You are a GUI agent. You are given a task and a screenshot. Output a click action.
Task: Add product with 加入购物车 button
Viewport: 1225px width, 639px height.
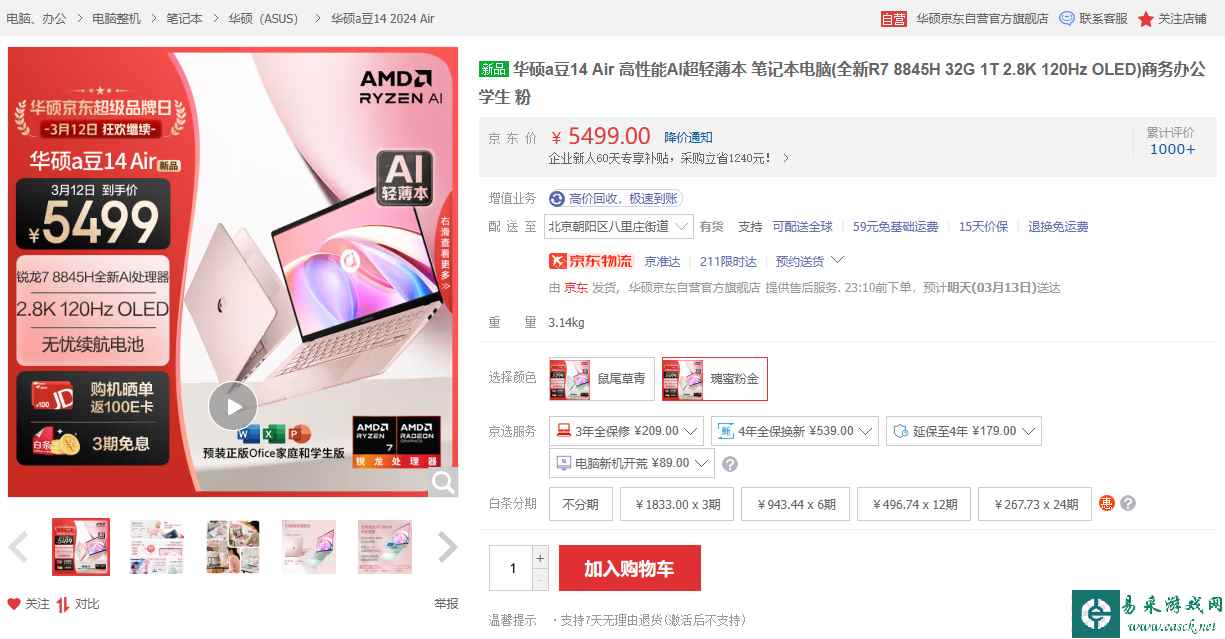(630, 568)
